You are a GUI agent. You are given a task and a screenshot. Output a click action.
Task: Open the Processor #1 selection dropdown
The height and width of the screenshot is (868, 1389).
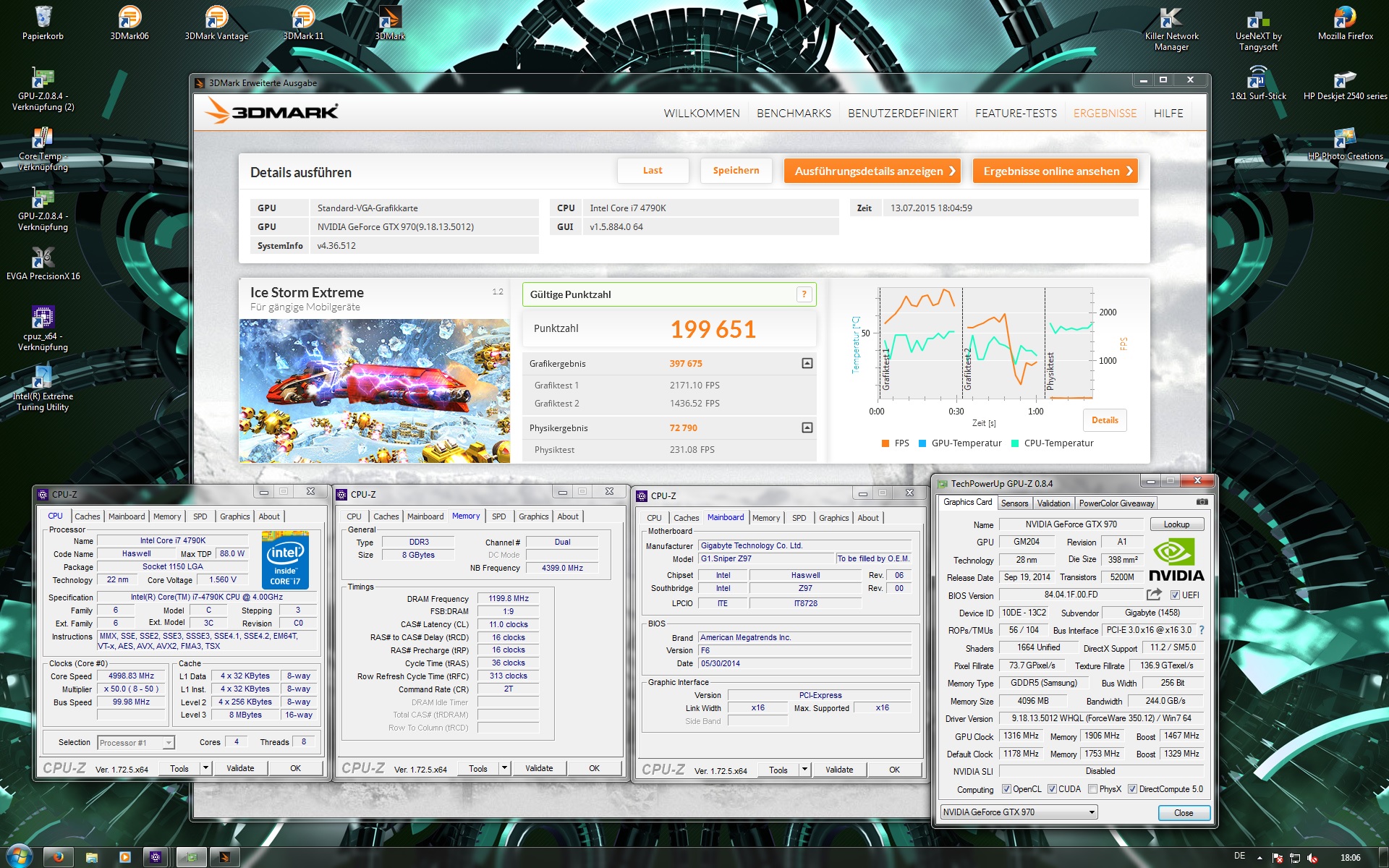coord(136,742)
